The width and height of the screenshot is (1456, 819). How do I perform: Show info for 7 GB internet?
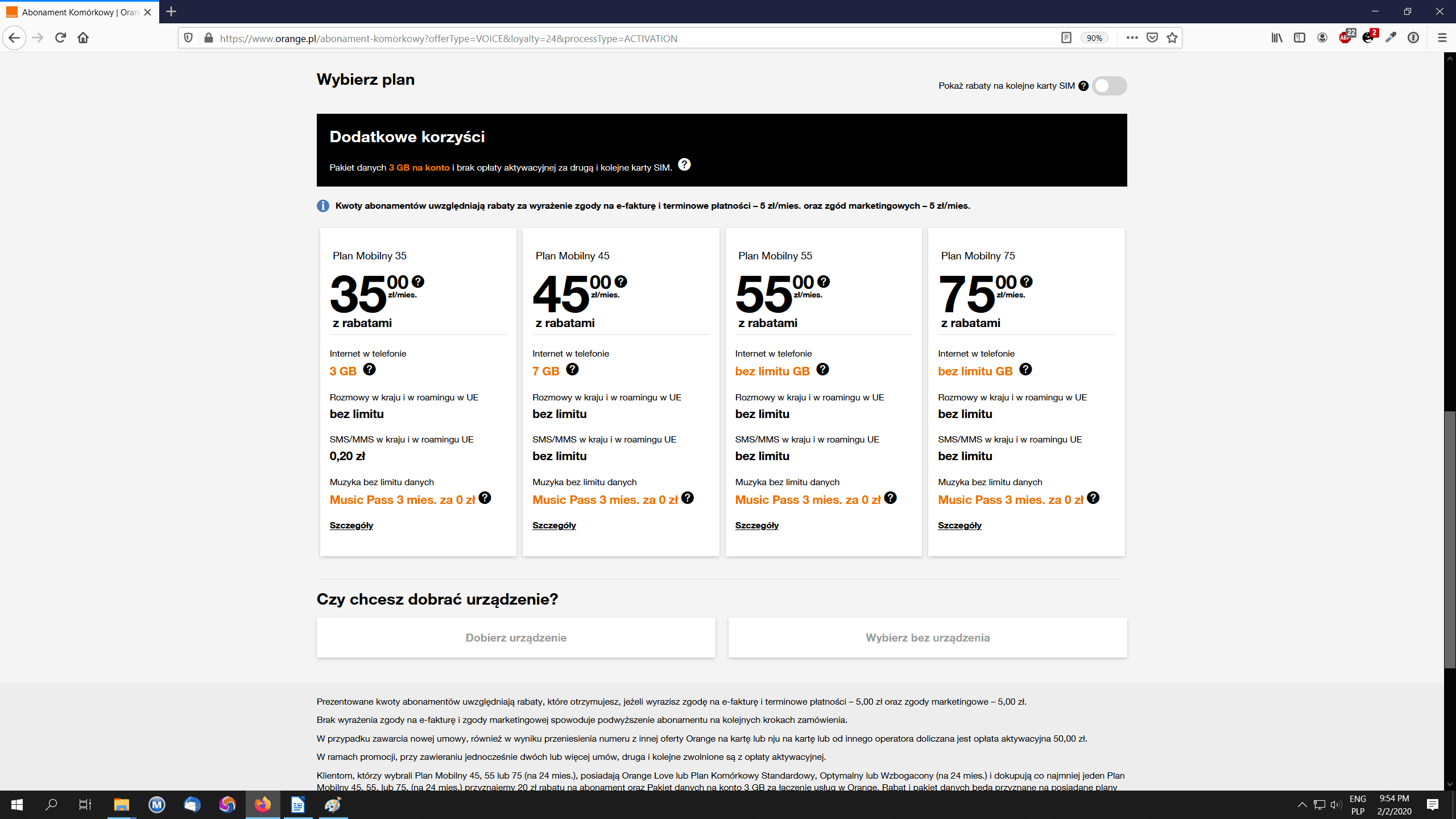(x=572, y=369)
